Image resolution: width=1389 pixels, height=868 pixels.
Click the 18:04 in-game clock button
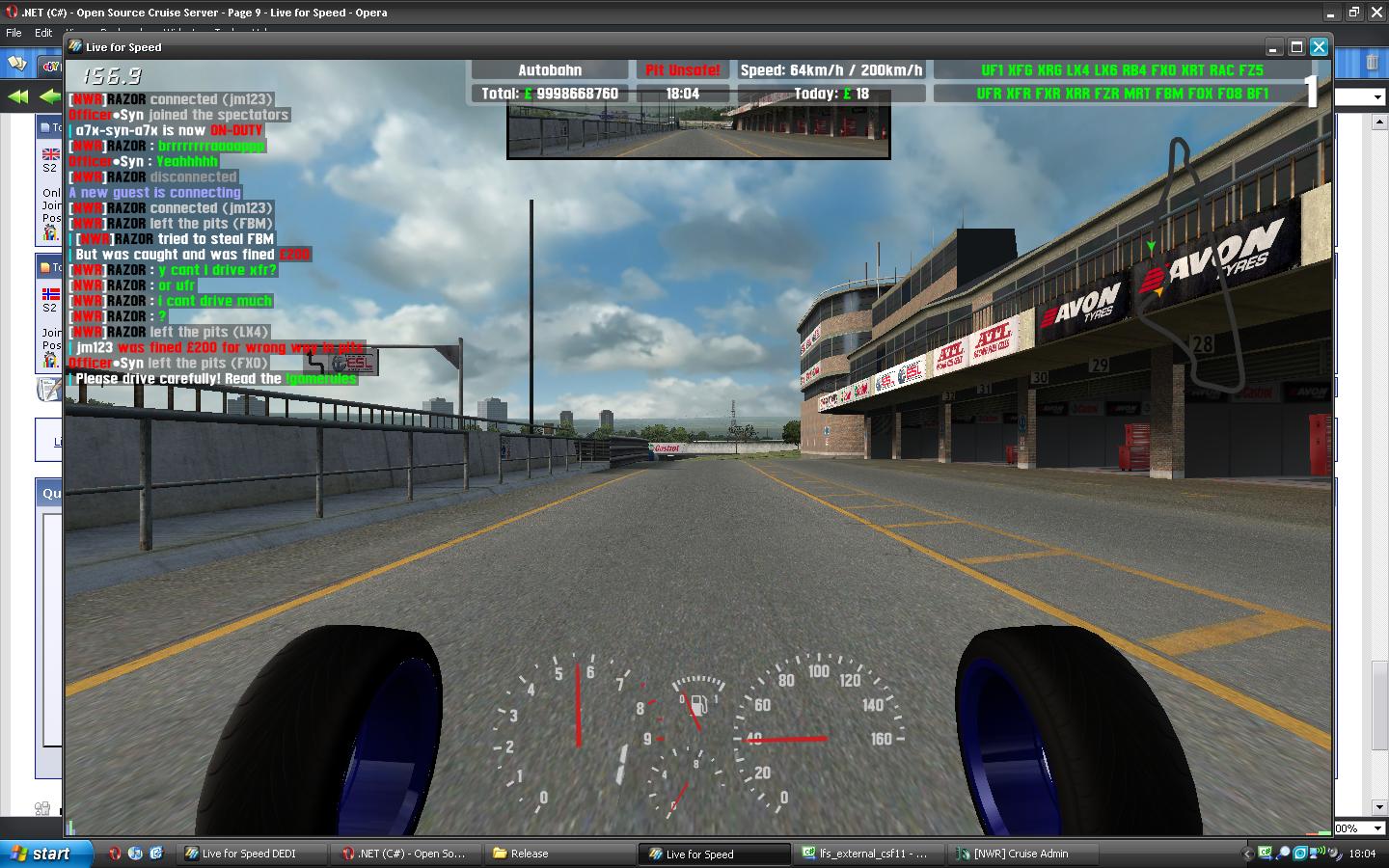tap(683, 94)
